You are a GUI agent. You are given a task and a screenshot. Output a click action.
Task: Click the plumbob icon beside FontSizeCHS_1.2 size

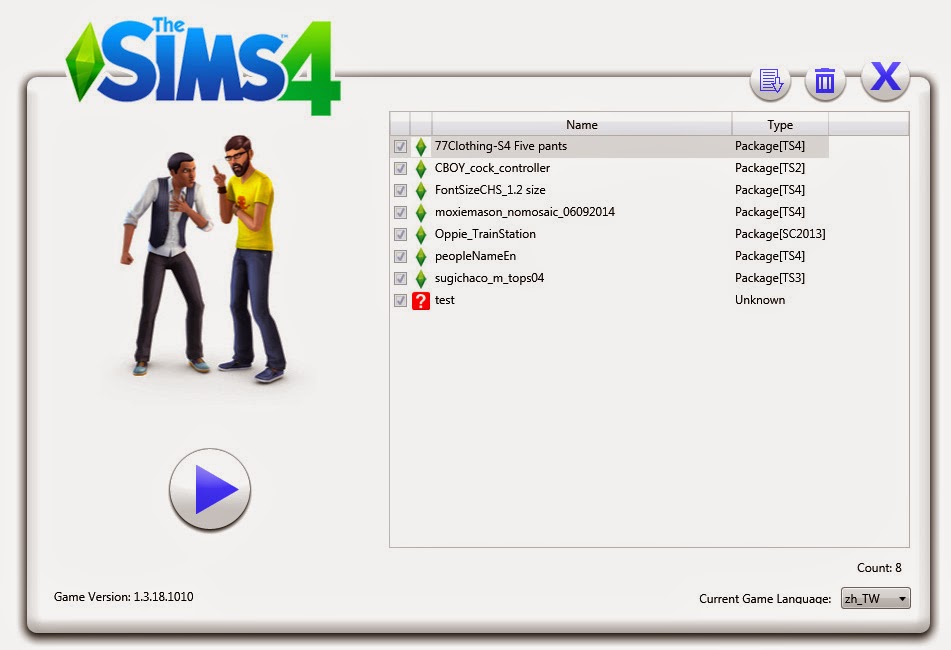(420, 190)
